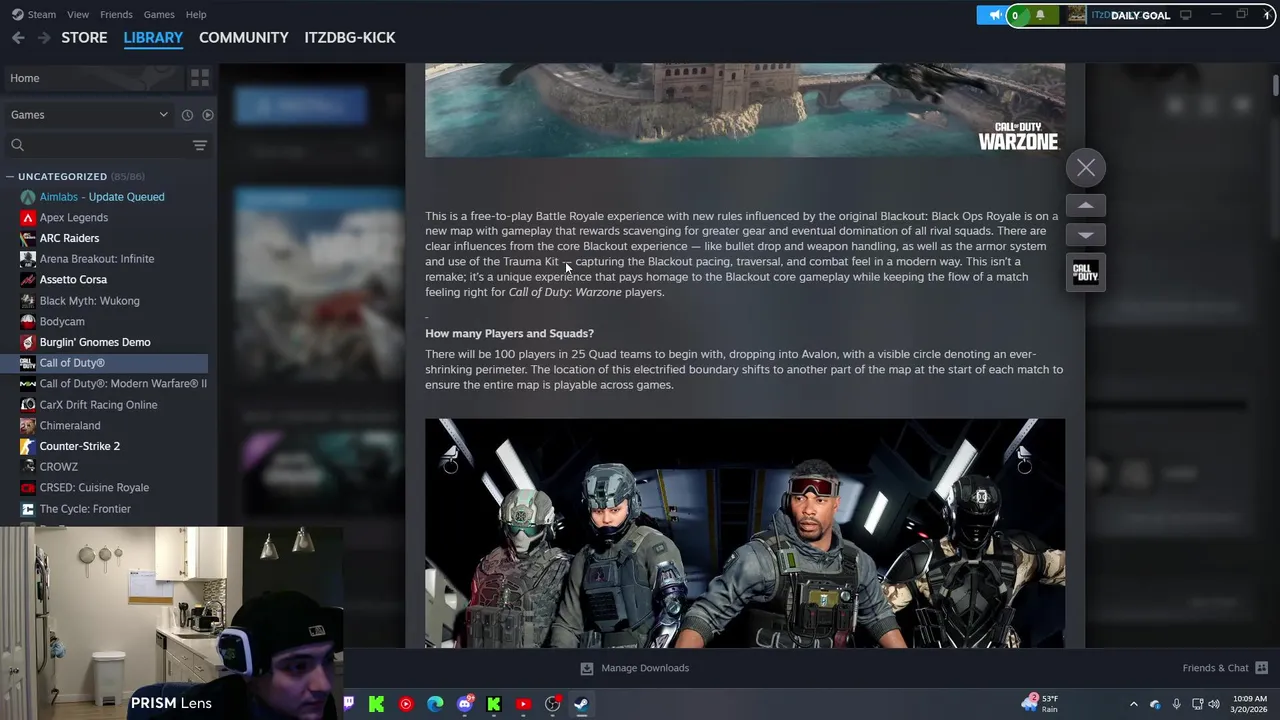1280x720 pixels.
Task: Click the microphone tray icon
Action: [1176, 704]
